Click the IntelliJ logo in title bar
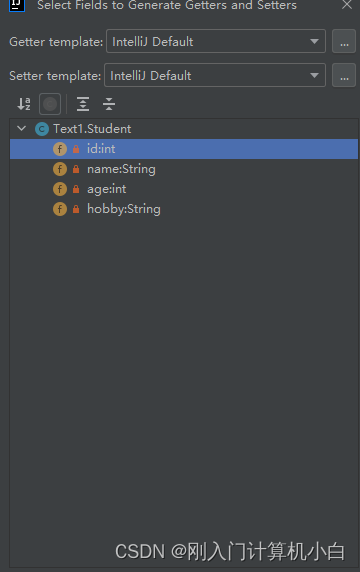This screenshot has height=572, width=360. point(17,5)
